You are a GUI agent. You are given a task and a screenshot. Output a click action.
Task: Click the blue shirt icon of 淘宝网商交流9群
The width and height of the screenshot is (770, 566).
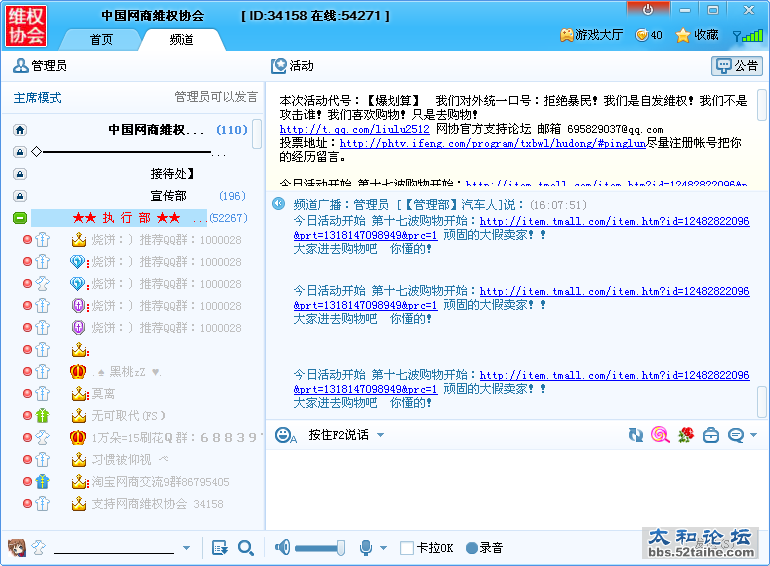tap(43, 482)
